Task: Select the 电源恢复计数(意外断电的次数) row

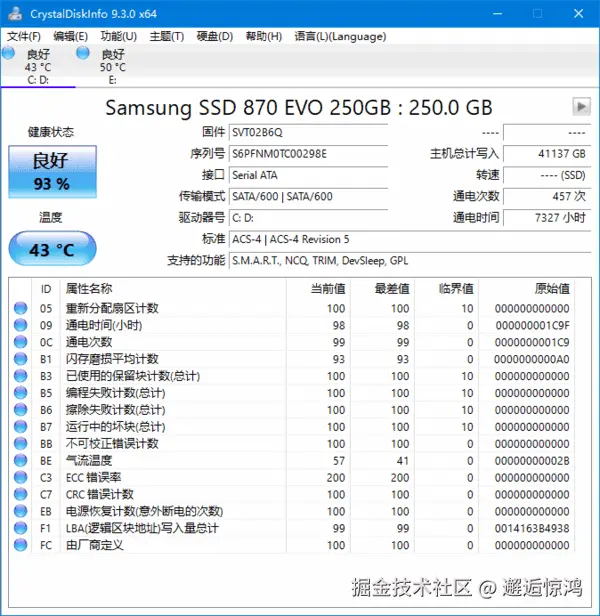Action: click(293, 511)
